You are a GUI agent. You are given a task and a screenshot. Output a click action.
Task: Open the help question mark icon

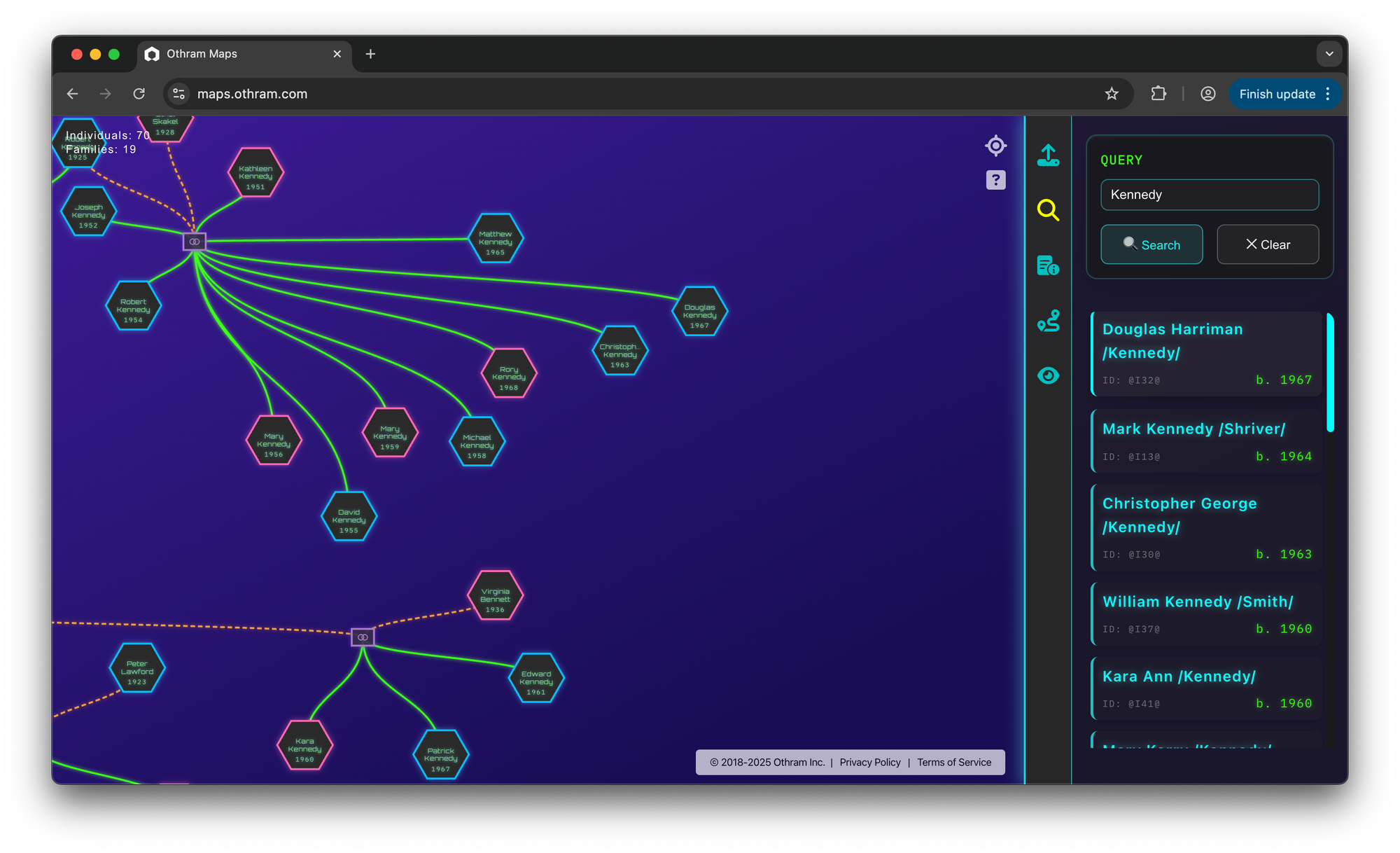pos(995,180)
